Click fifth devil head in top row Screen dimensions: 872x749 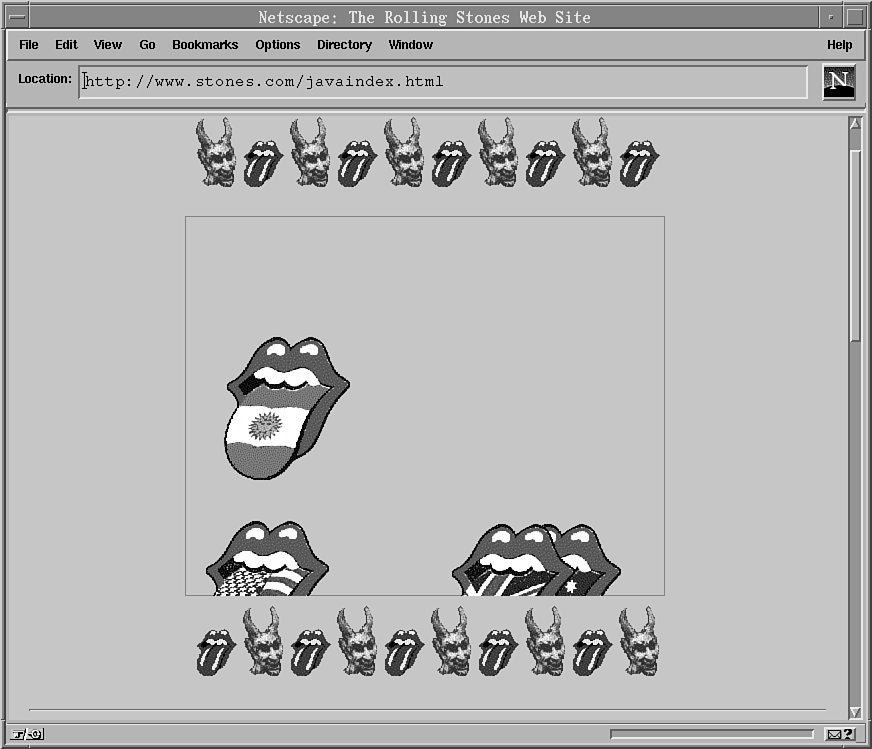591,152
